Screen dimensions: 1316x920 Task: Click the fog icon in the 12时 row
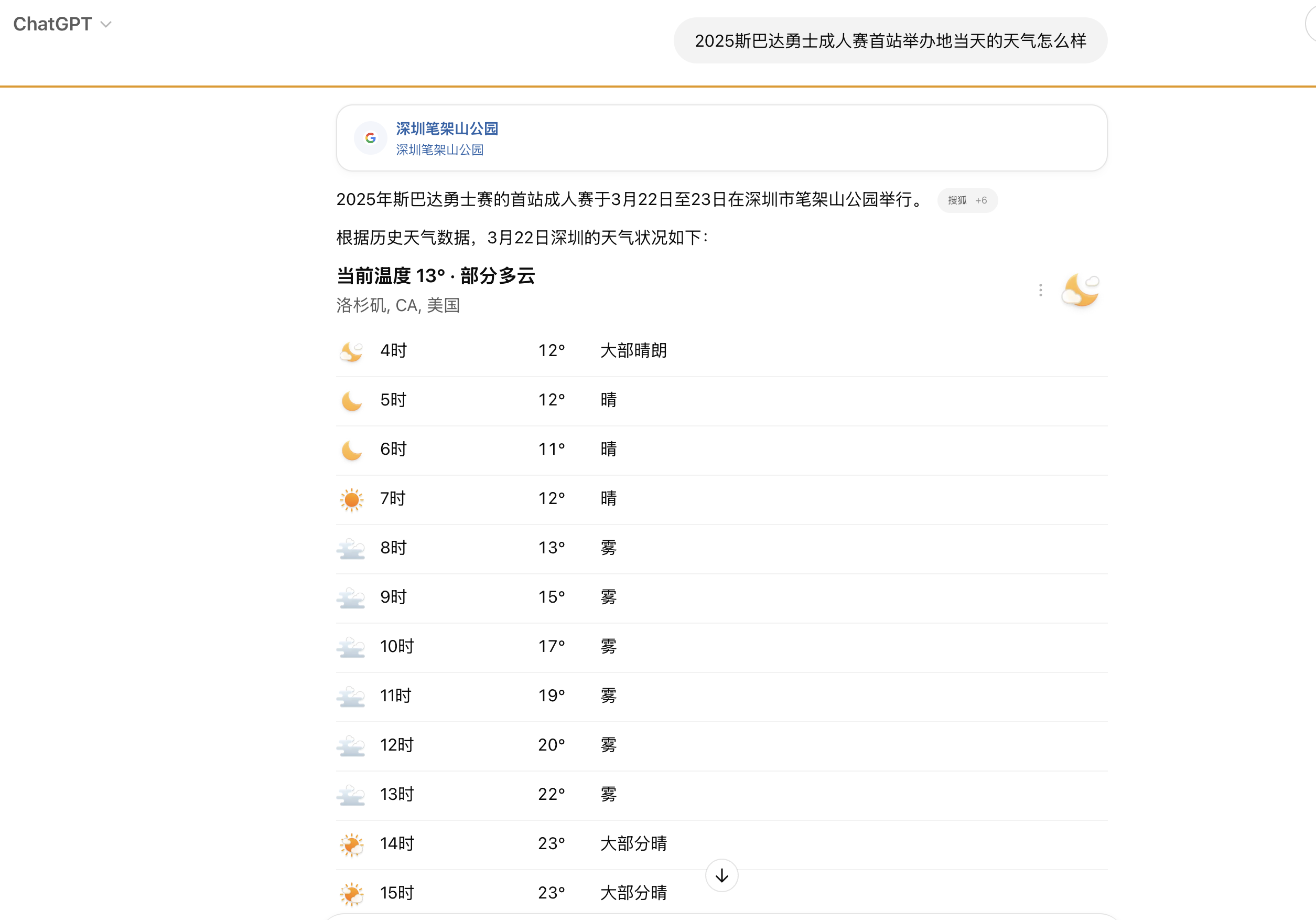tap(351, 746)
